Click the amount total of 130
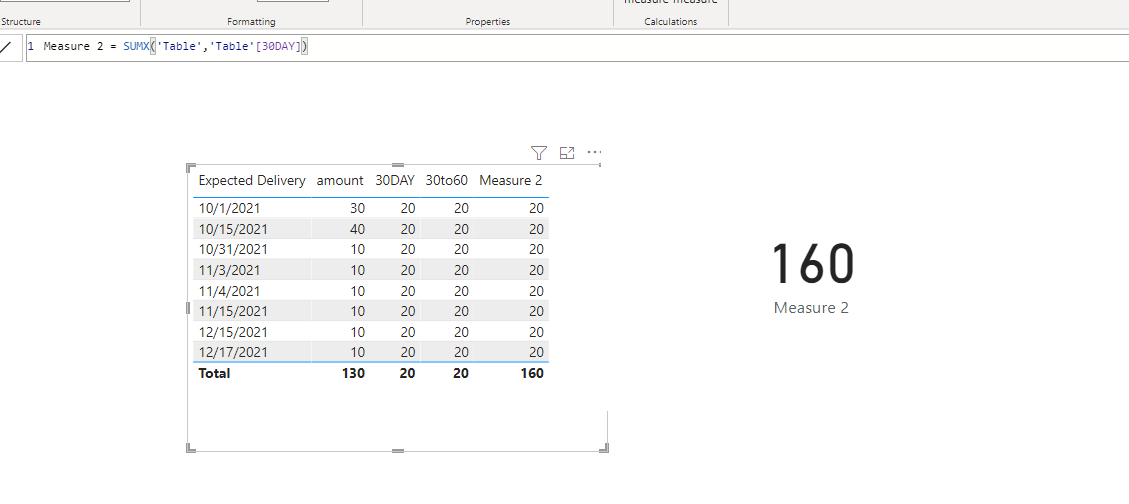 tap(354, 373)
